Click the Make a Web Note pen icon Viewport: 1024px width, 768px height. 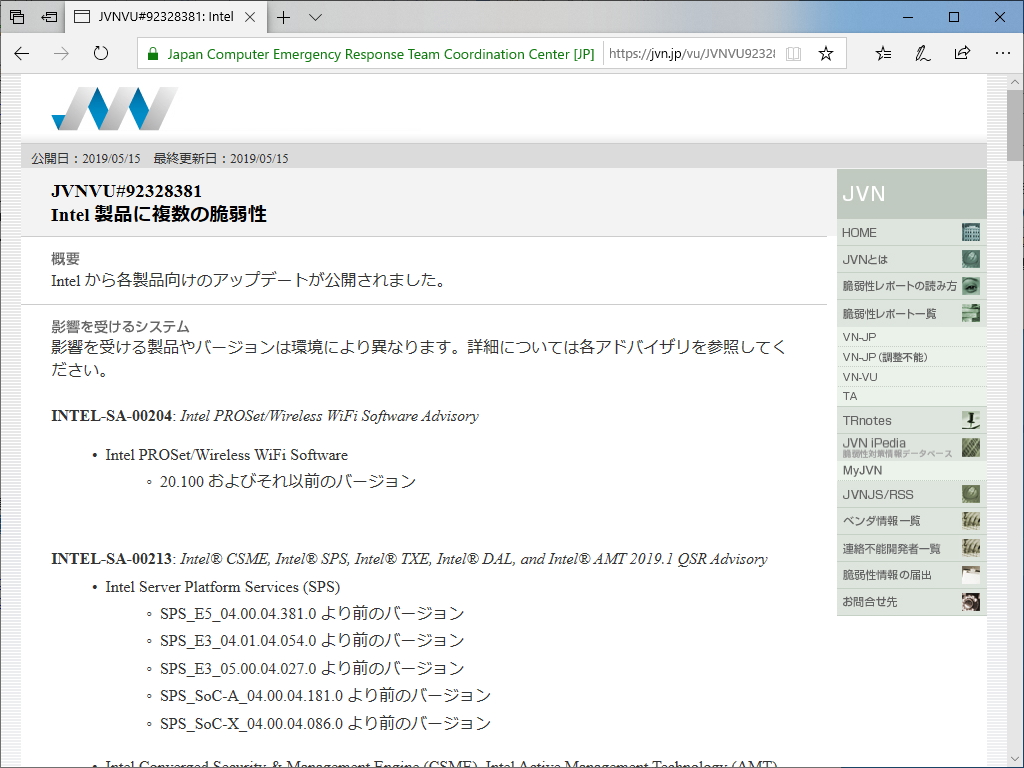(921, 53)
